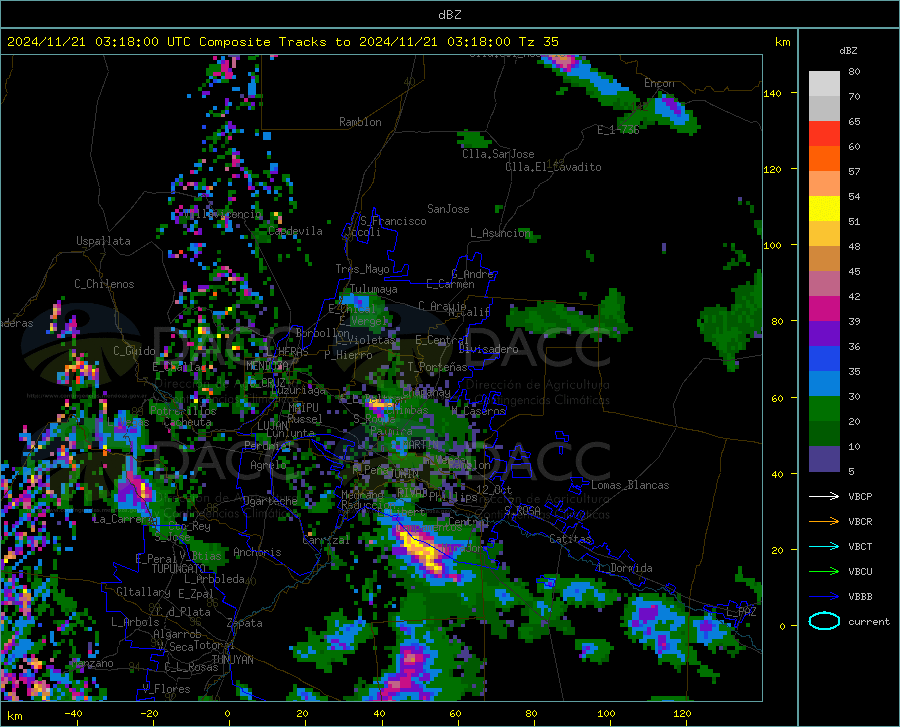
Task: Click the 'L_Dormida' map label
Action: click(625, 568)
